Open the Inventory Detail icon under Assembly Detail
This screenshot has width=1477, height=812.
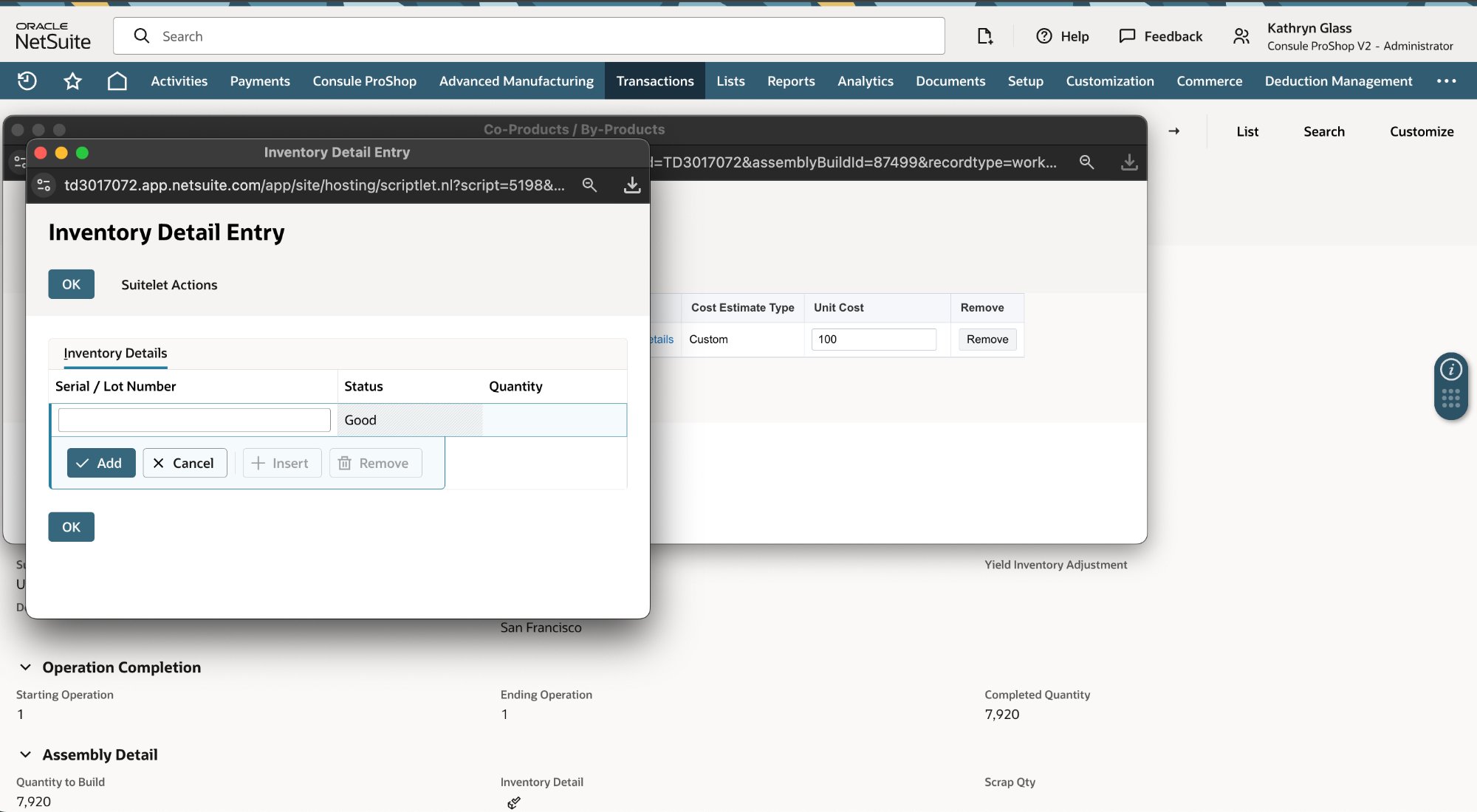(514, 802)
